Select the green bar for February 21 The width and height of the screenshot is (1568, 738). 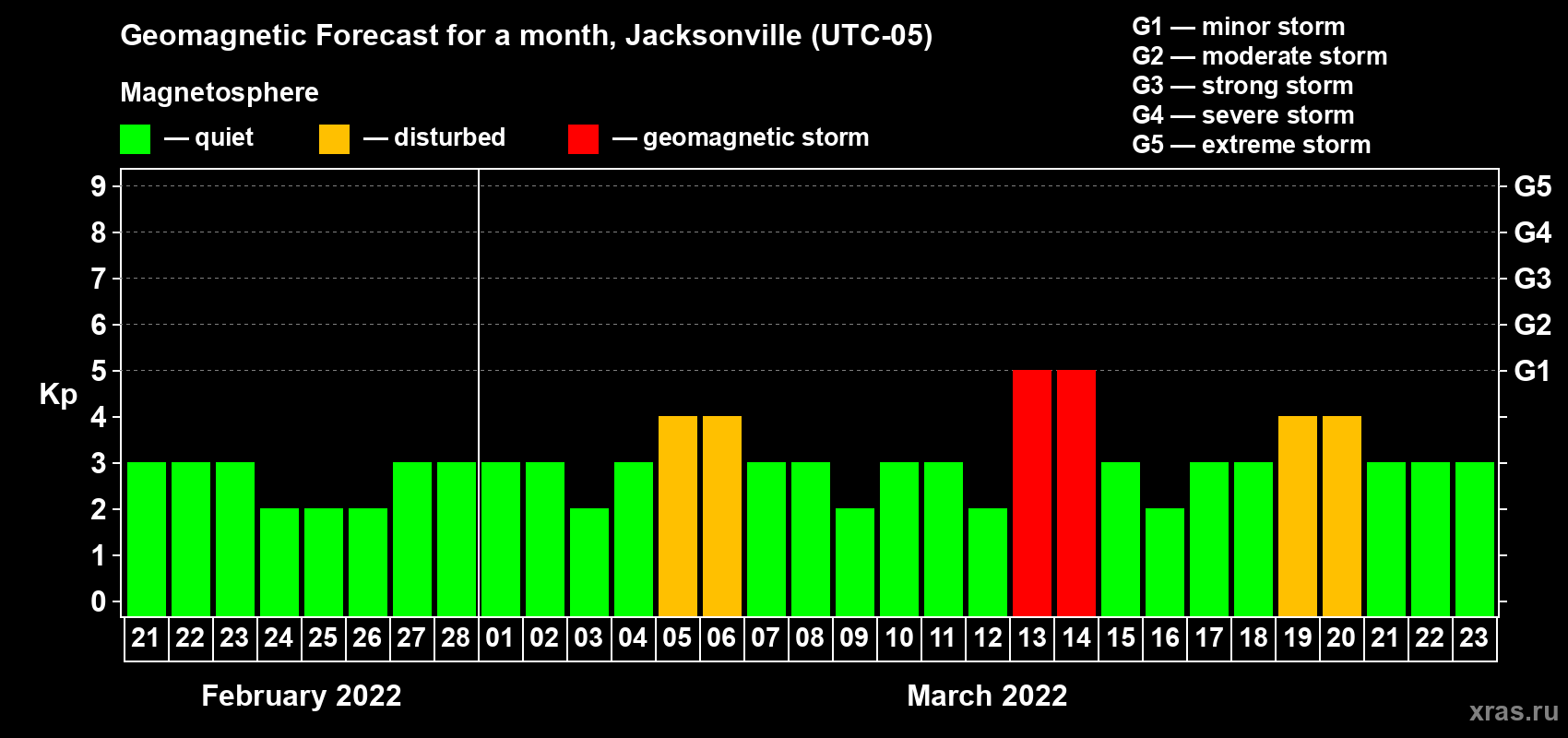[x=147, y=539]
